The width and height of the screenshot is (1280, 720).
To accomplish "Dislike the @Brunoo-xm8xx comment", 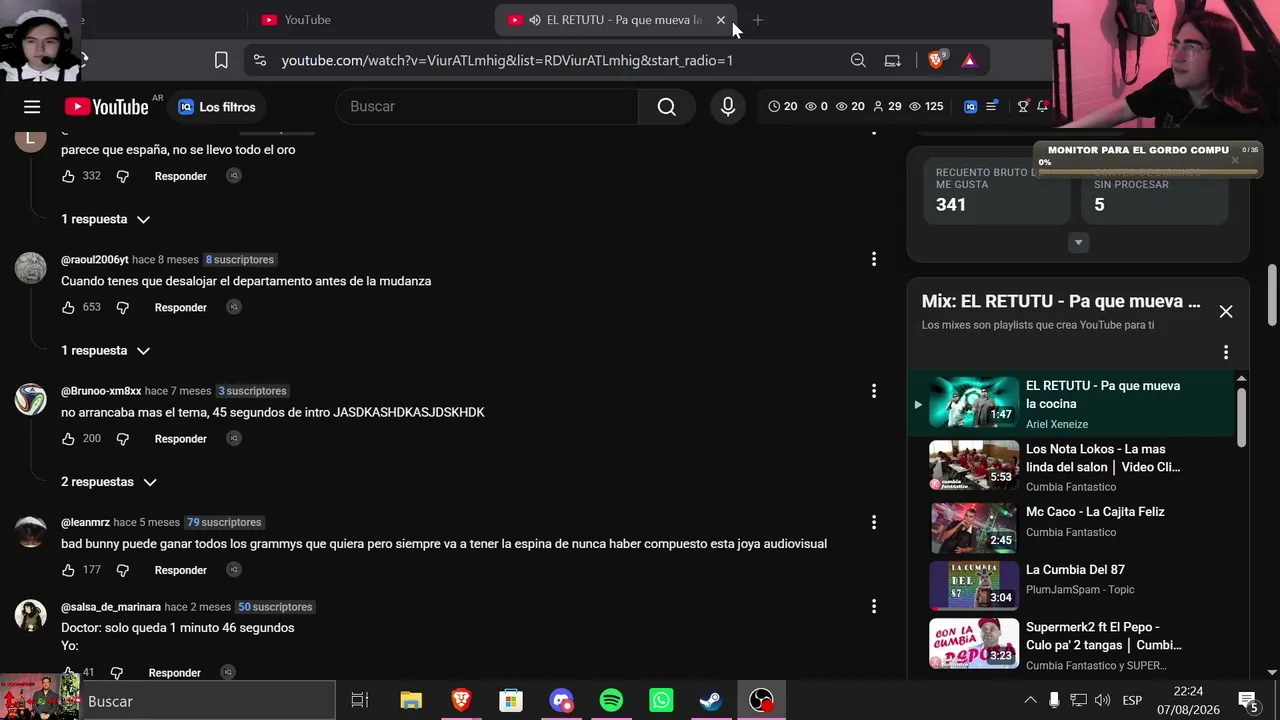I will tap(123, 438).
